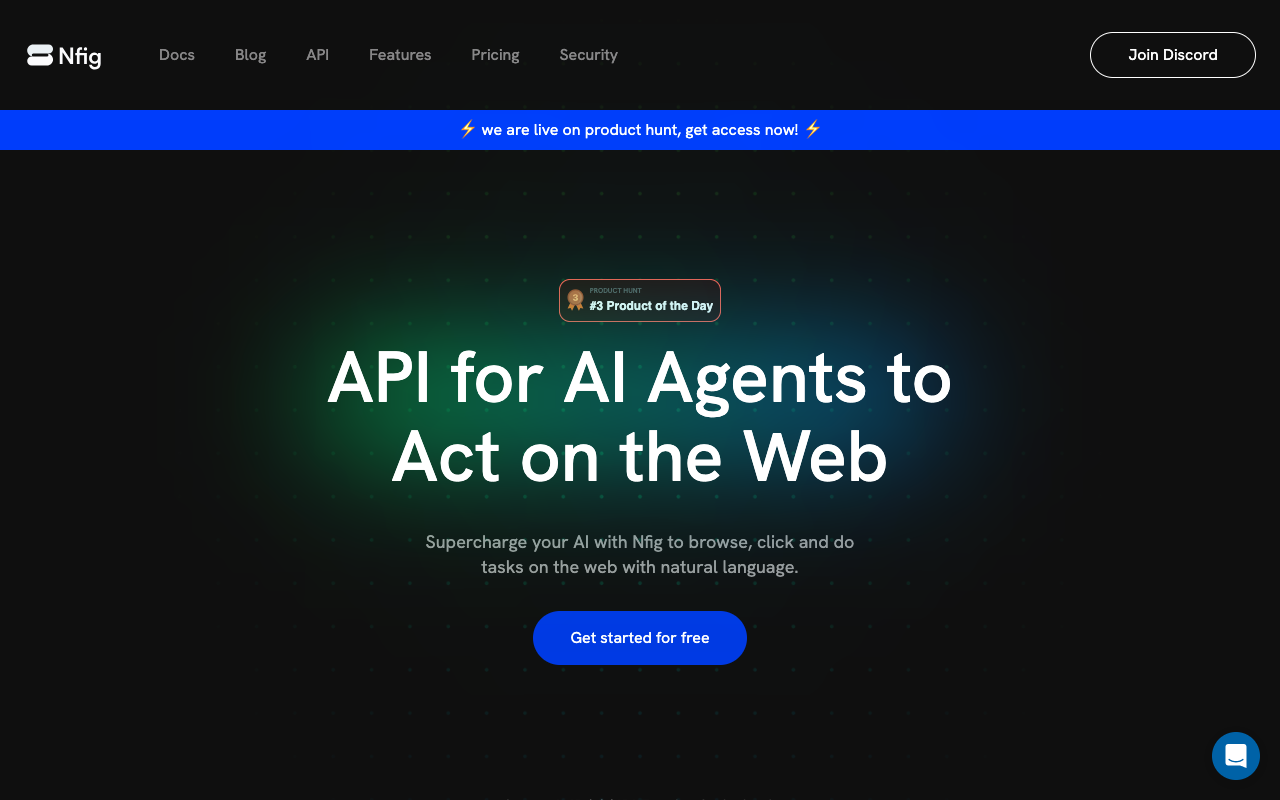This screenshot has width=1280, height=800.
Task: Open the API navigation link
Action: tap(317, 55)
